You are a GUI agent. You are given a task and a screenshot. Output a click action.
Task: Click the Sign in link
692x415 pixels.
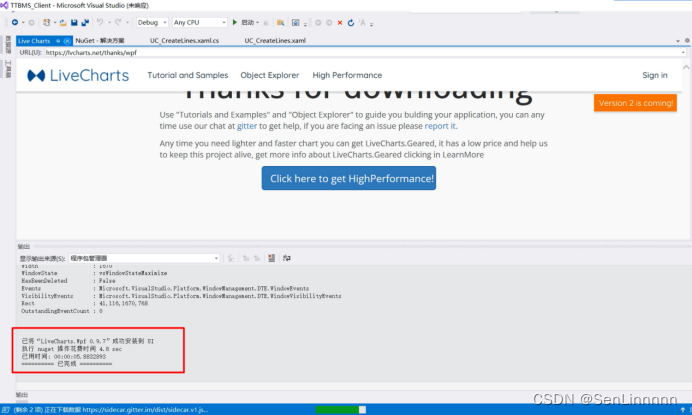point(655,75)
